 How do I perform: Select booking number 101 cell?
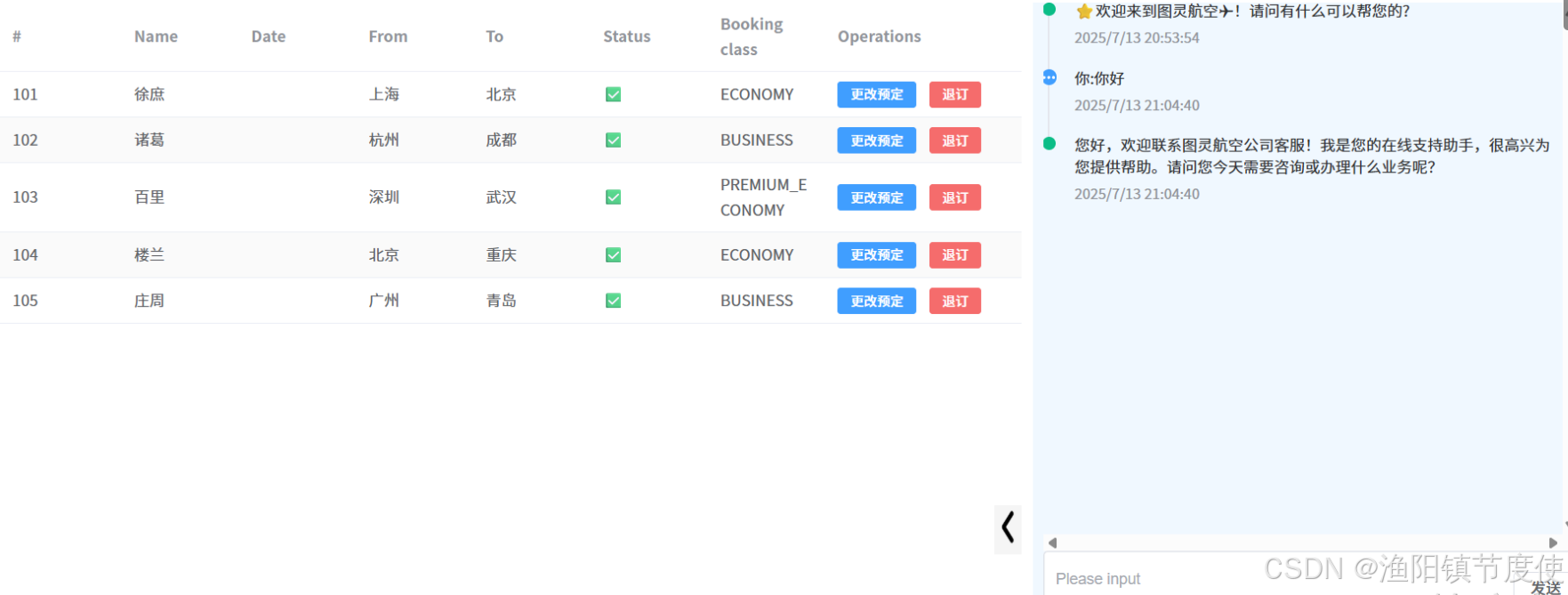point(25,94)
